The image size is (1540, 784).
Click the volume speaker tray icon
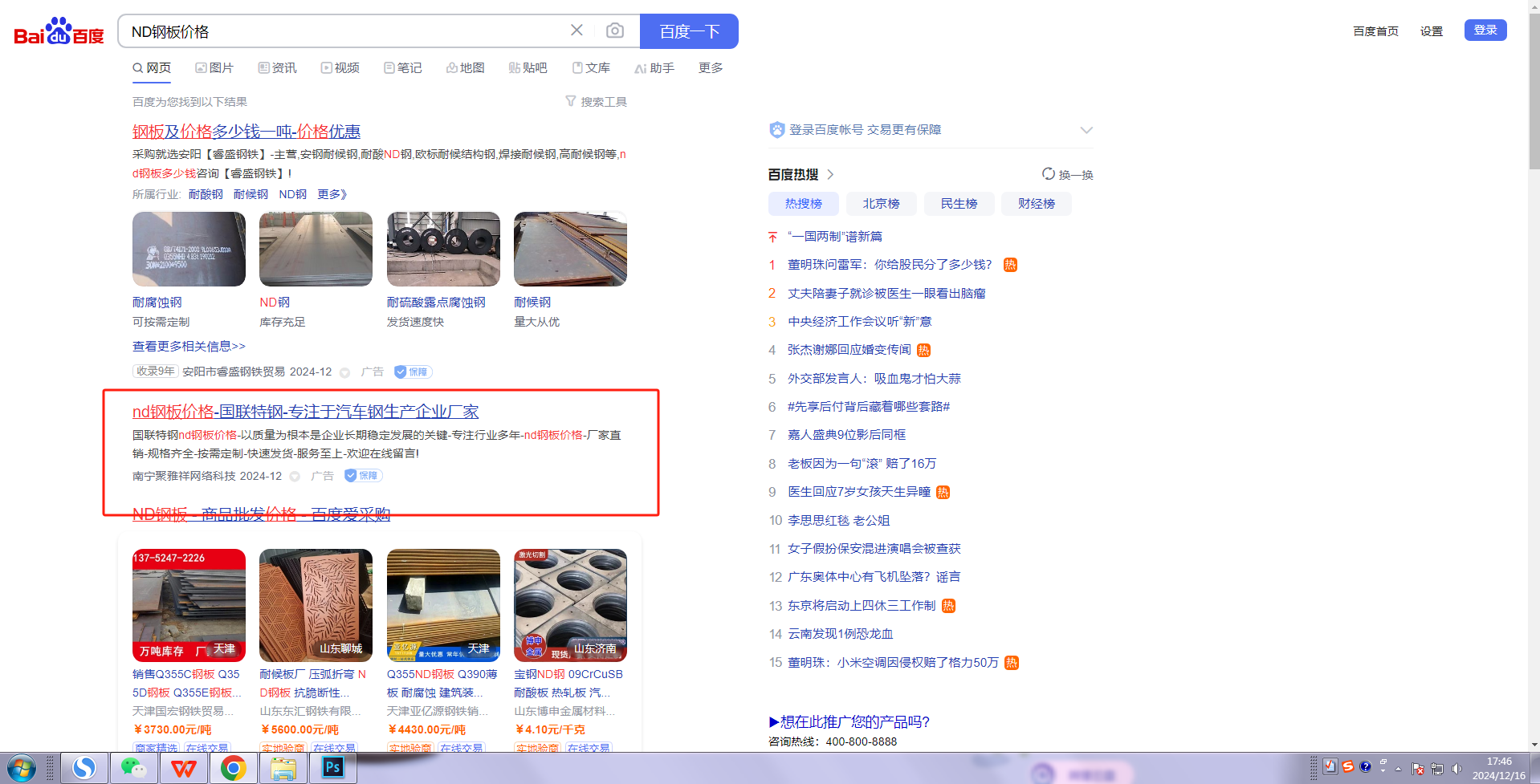[x=1456, y=769]
